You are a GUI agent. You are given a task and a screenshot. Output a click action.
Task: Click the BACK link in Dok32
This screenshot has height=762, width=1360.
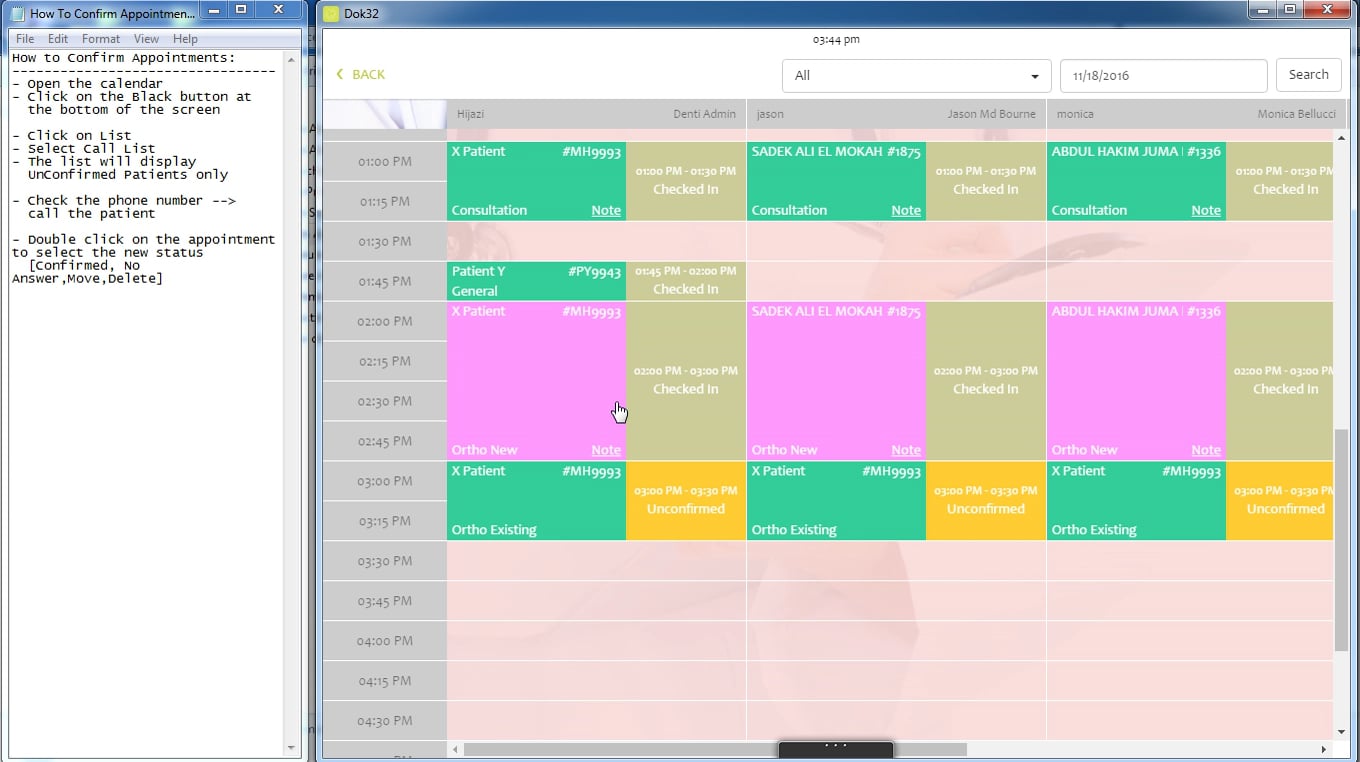[x=361, y=75]
